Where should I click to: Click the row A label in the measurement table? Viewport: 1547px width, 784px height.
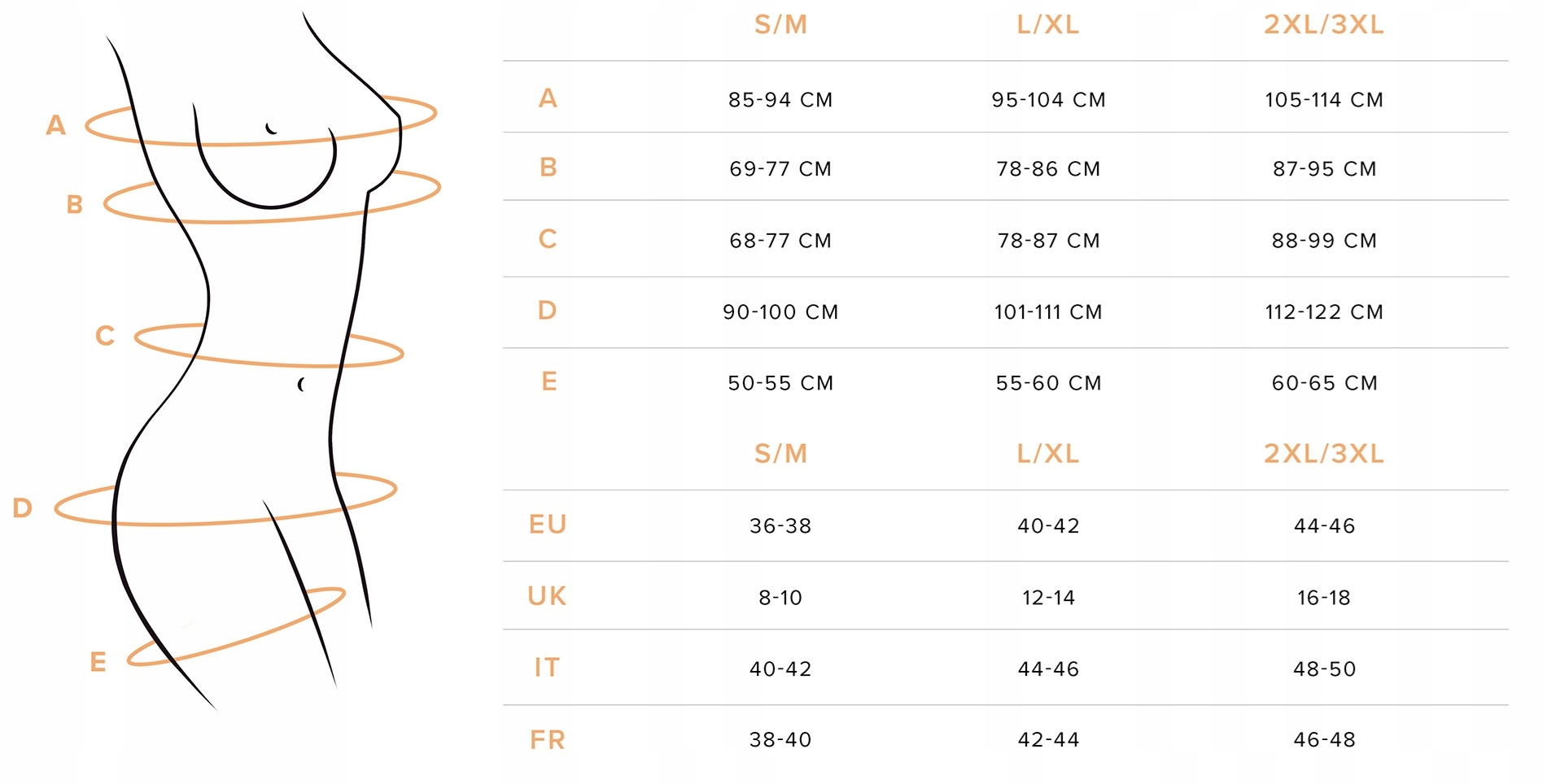(x=548, y=98)
